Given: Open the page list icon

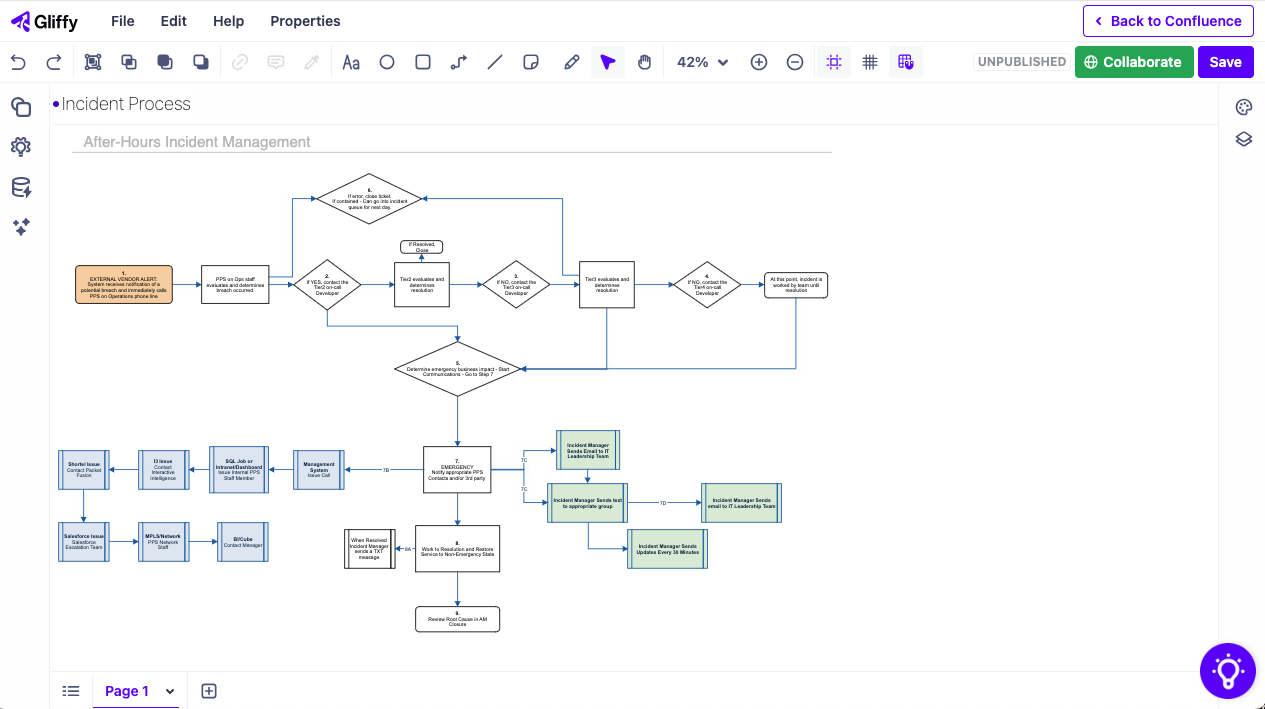Looking at the screenshot, I should tap(71, 691).
